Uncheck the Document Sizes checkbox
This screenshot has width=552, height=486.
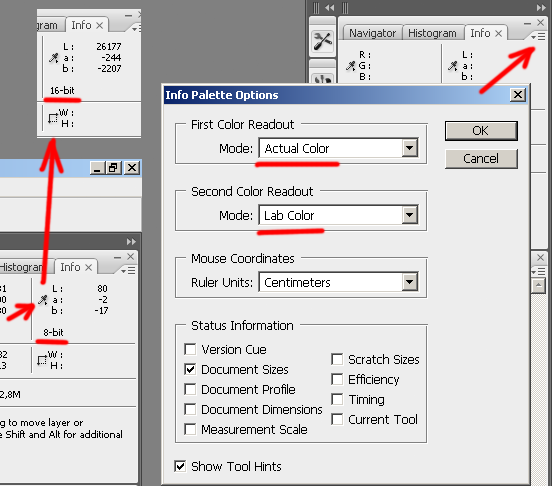click(x=190, y=369)
